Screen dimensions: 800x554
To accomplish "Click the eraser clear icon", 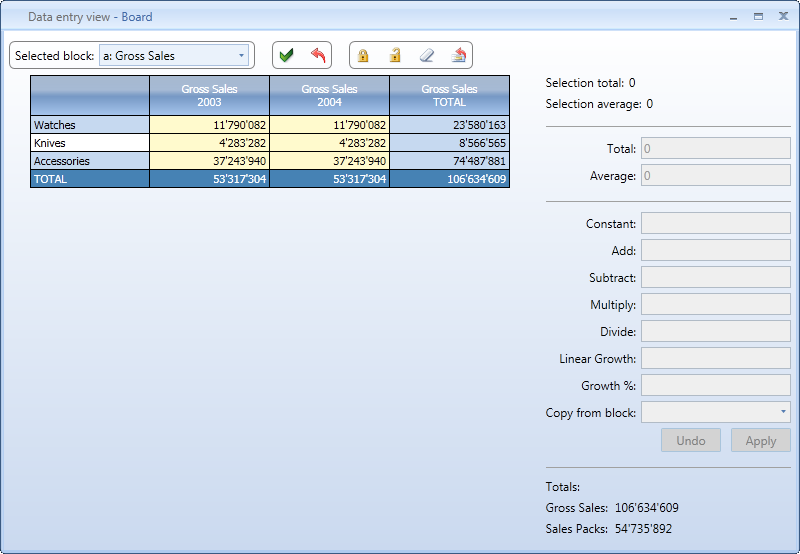I will coord(427,56).
